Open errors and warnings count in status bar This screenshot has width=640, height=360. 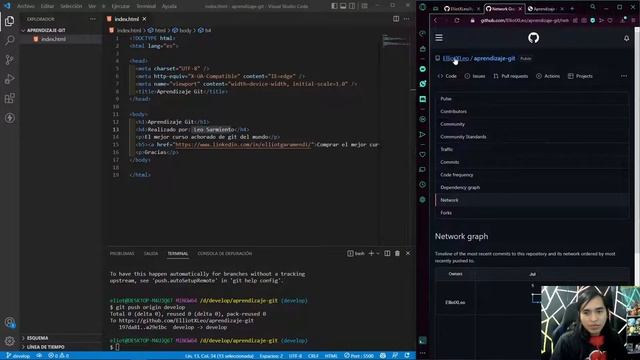coord(59,356)
